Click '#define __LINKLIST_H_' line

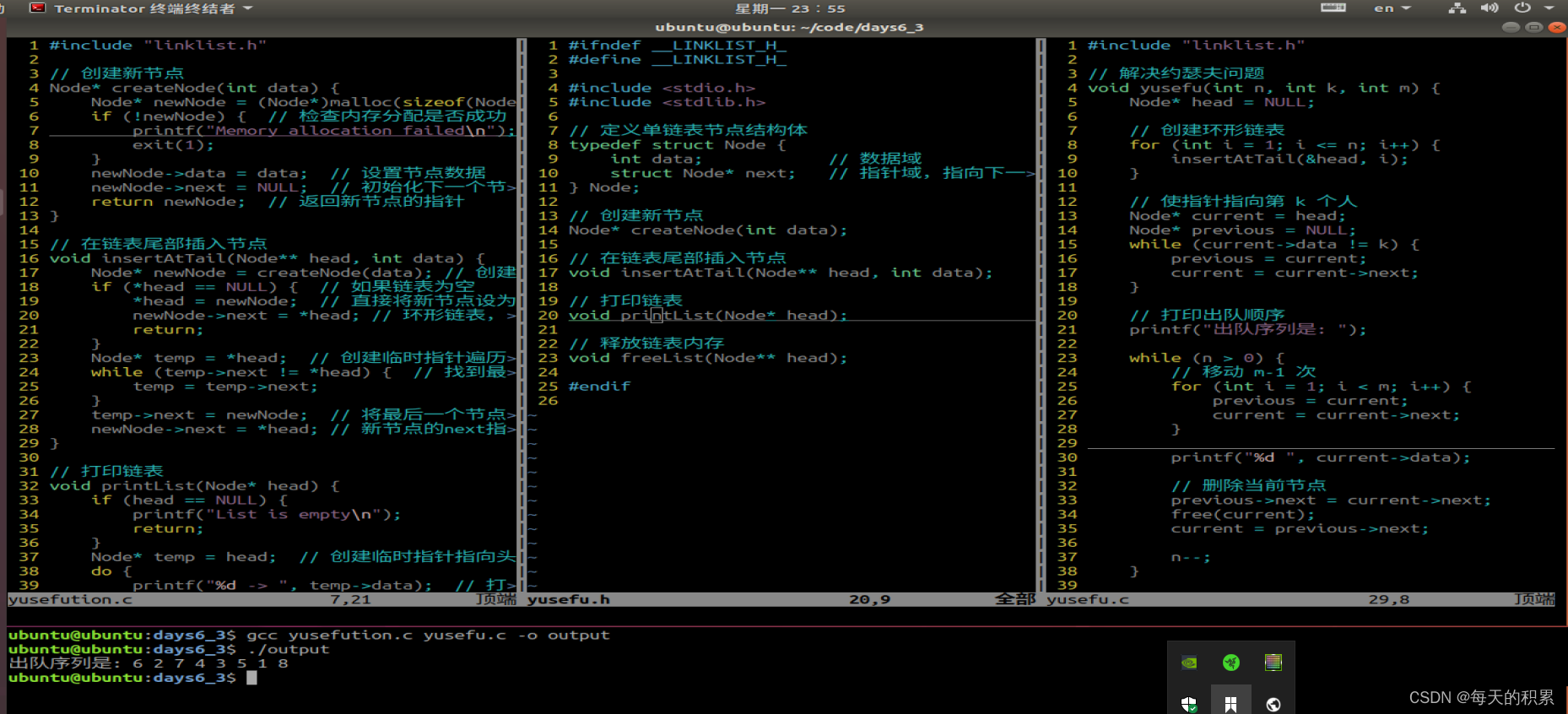[678, 60]
